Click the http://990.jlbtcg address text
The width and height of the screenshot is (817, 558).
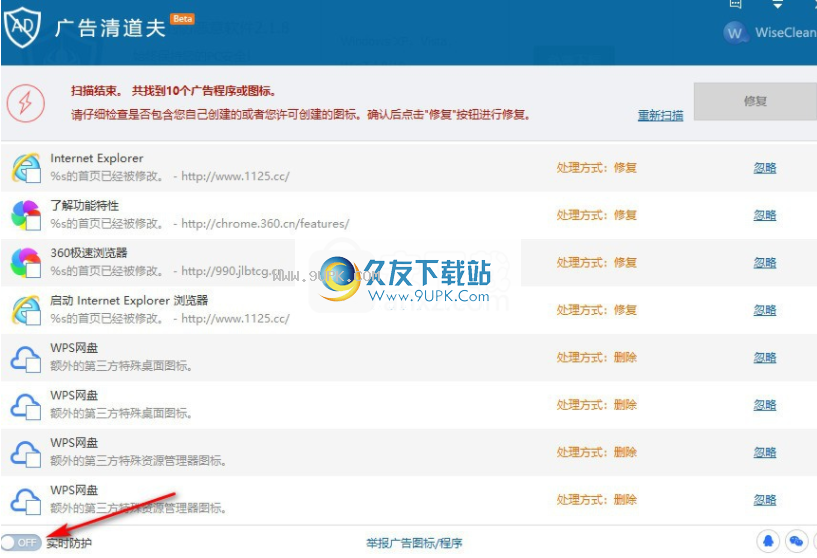[232, 271]
